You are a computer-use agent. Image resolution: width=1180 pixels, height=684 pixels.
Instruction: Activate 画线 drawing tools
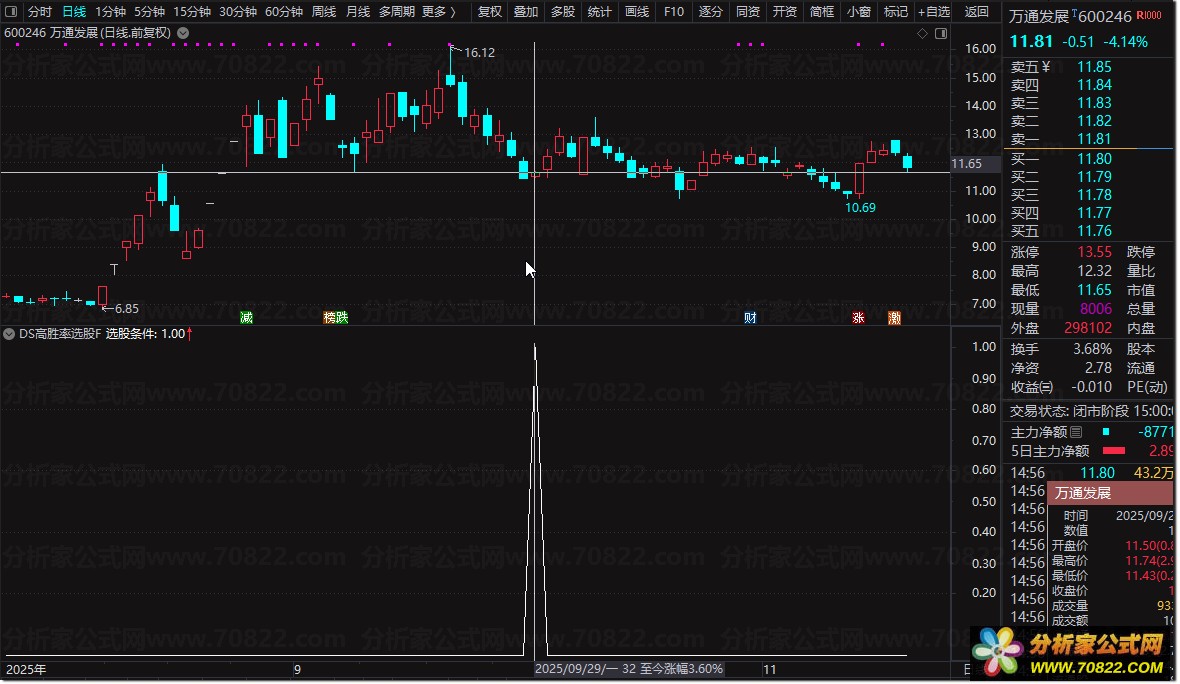(x=637, y=11)
